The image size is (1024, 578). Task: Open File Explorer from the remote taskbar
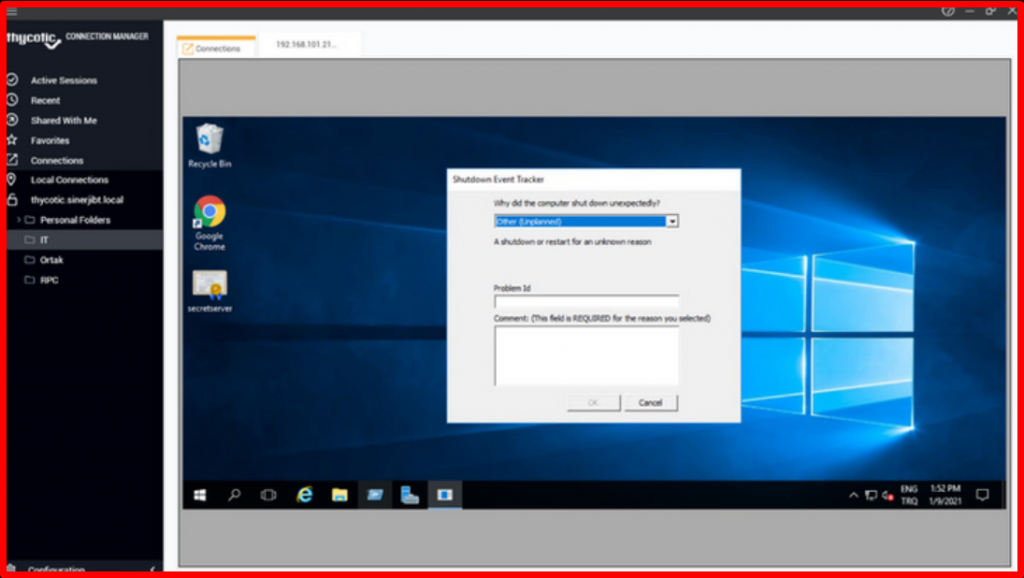[x=340, y=493]
